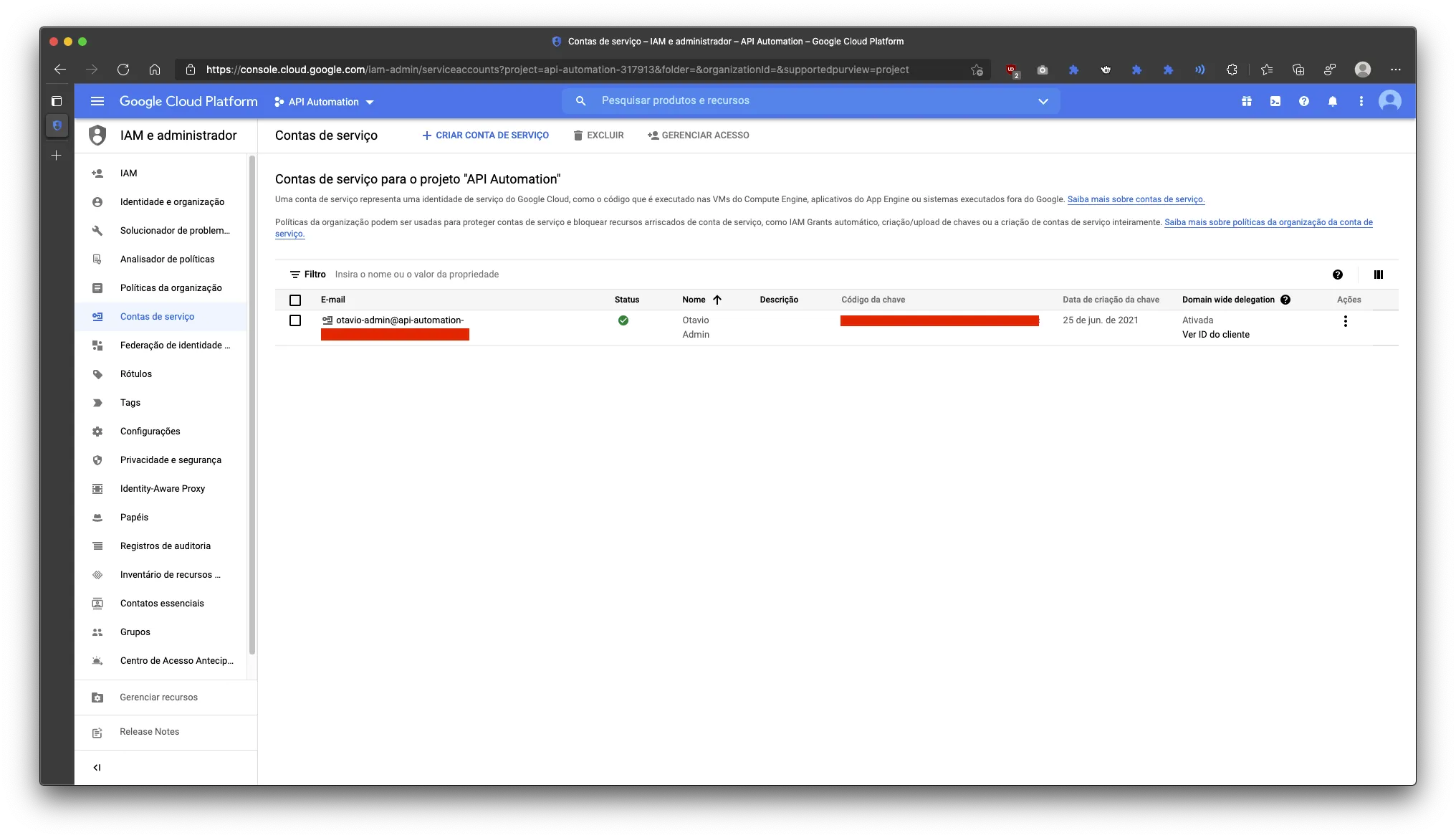The height and width of the screenshot is (838, 1456).
Task: Open the help question mark in header
Action: coord(1304,101)
